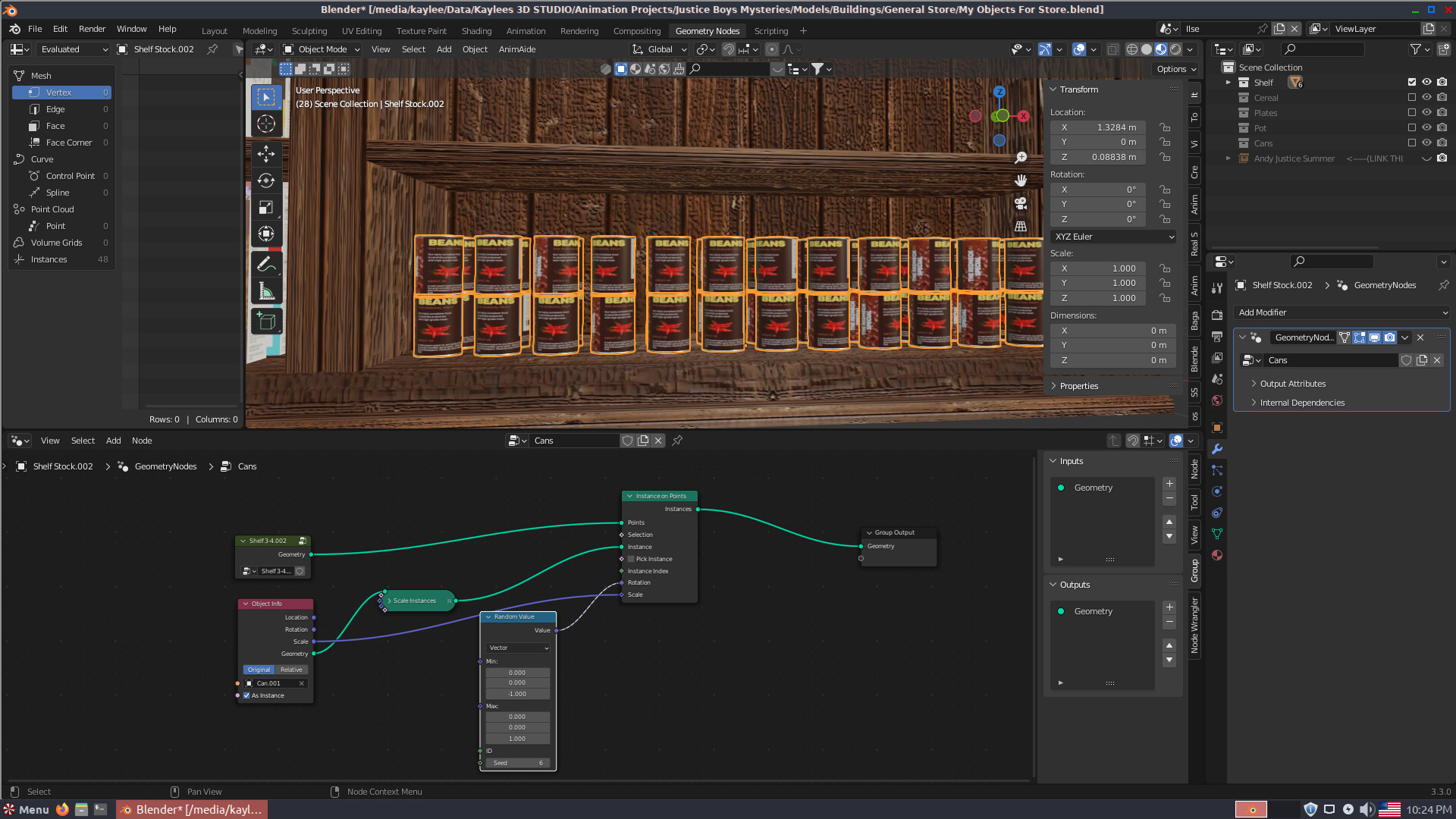Switch to the Shading workspace tab
Image resolution: width=1456 pixels, height=819 pixels.
point(476,31)
